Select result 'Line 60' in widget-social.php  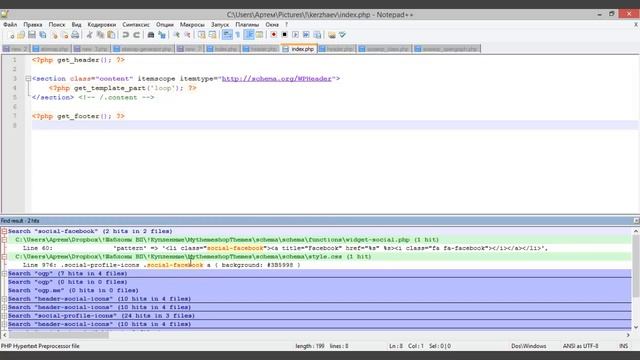319,248
